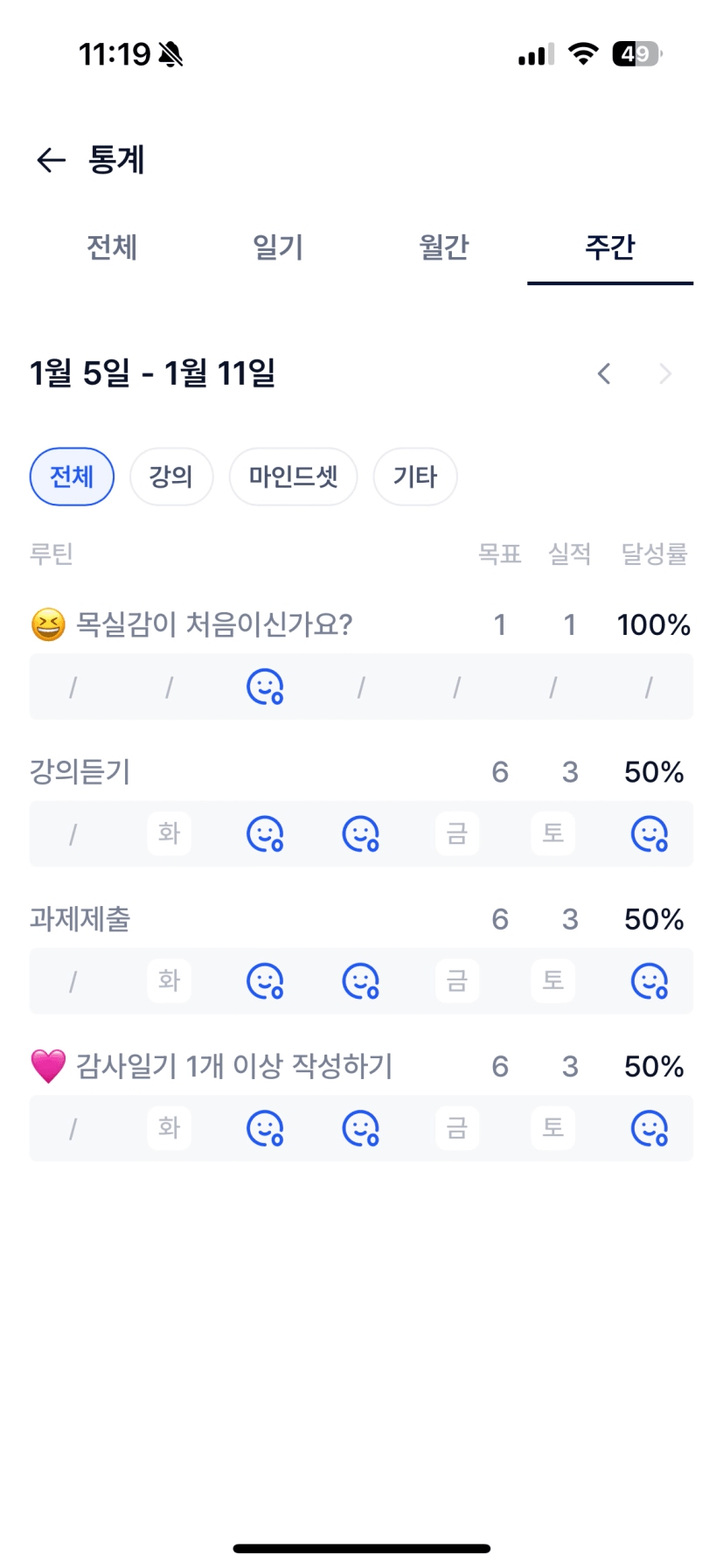
Task: Tap the smiley icon in 목실감이 처음이신가요 row
Action: point(265,687)
